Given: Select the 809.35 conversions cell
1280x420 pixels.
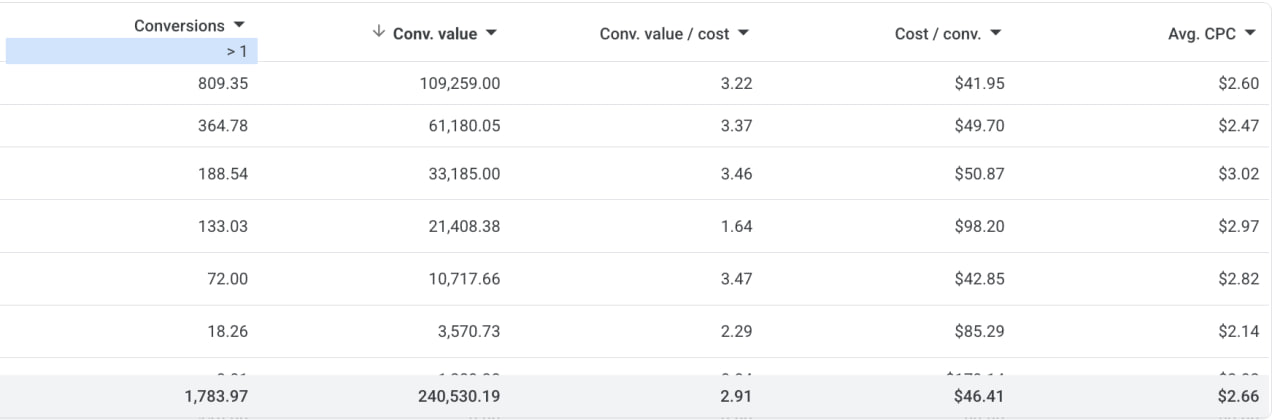Looking at the screenshot, I should (x=223, y=83).
